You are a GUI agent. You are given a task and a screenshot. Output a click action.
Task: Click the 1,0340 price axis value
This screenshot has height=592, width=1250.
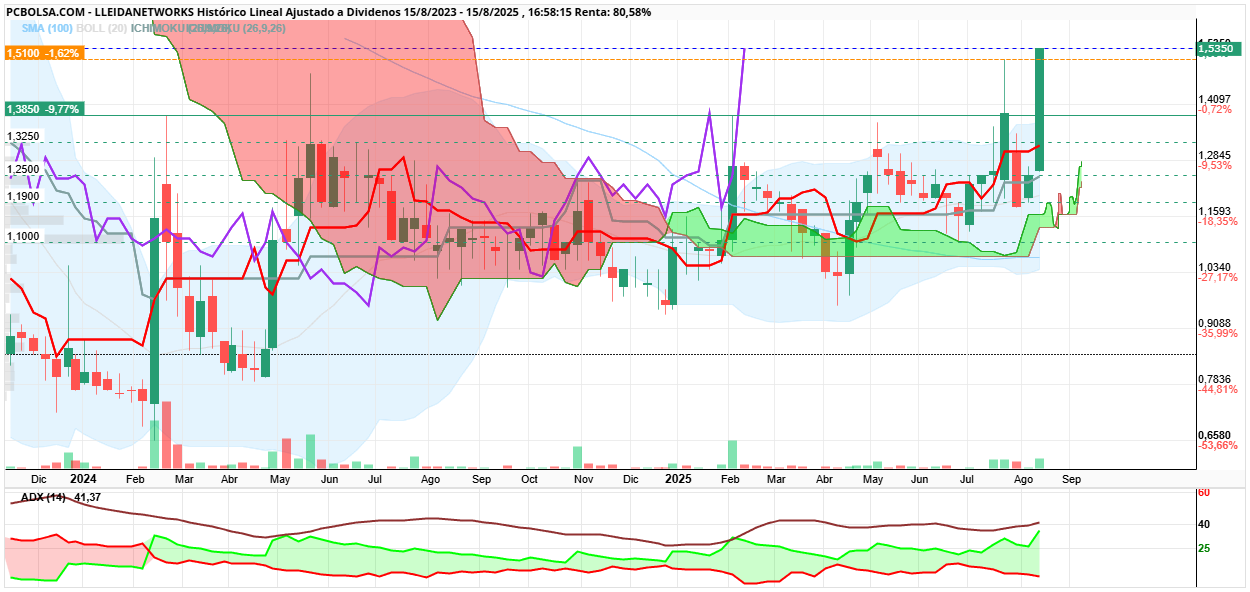pos(1213,266)
